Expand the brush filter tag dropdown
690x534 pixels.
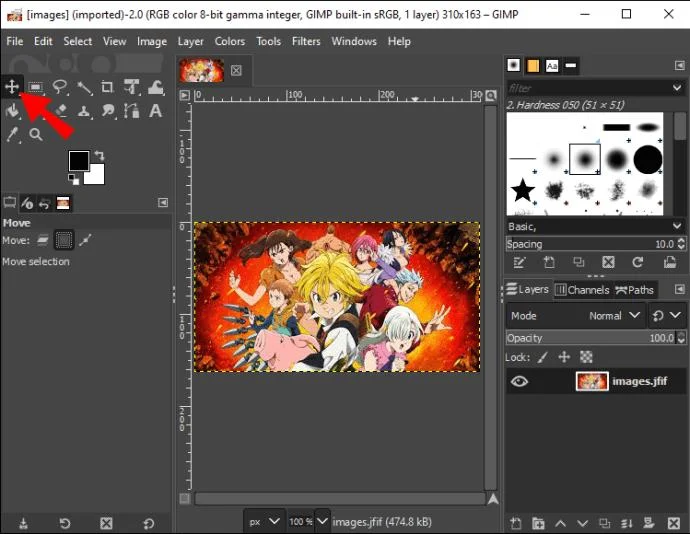tap(677, 88)
